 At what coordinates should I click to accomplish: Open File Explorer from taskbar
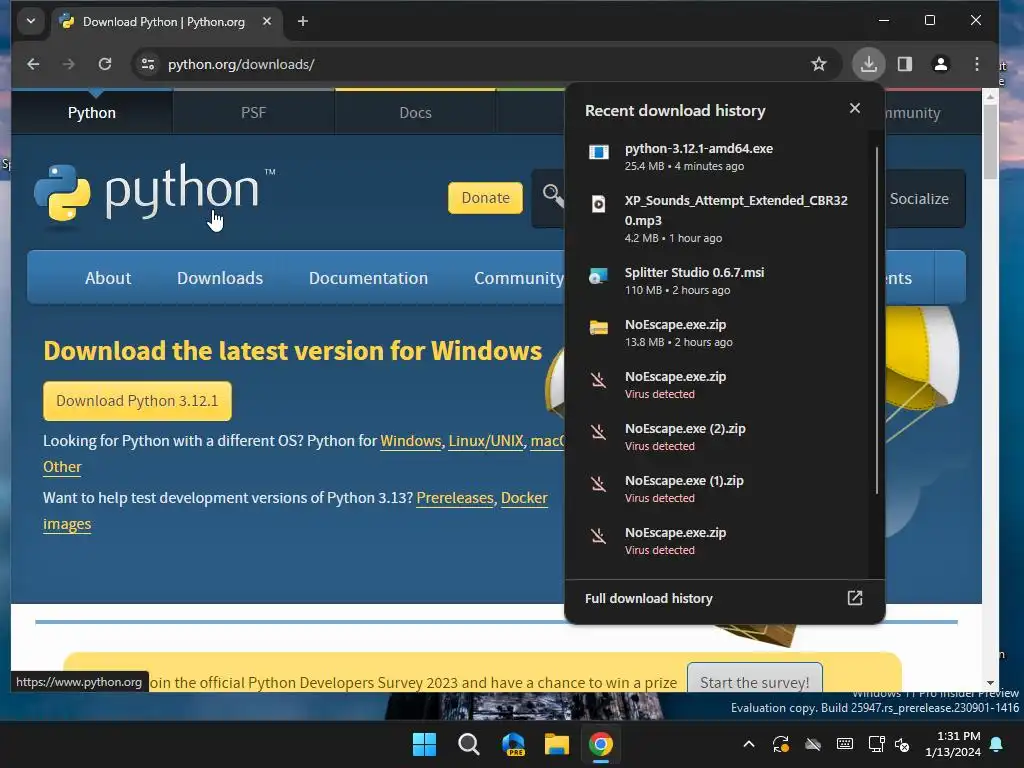pos(556,744)
